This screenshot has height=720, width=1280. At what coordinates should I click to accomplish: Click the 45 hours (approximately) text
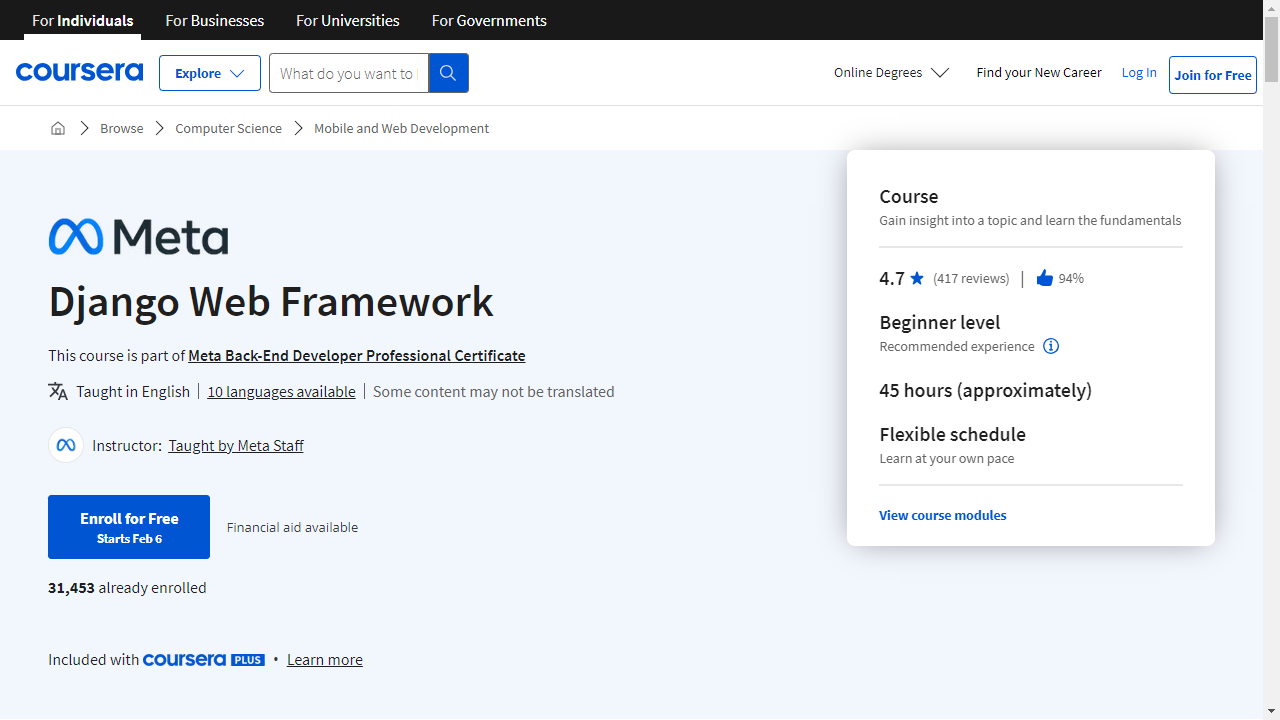click(985, 390)
